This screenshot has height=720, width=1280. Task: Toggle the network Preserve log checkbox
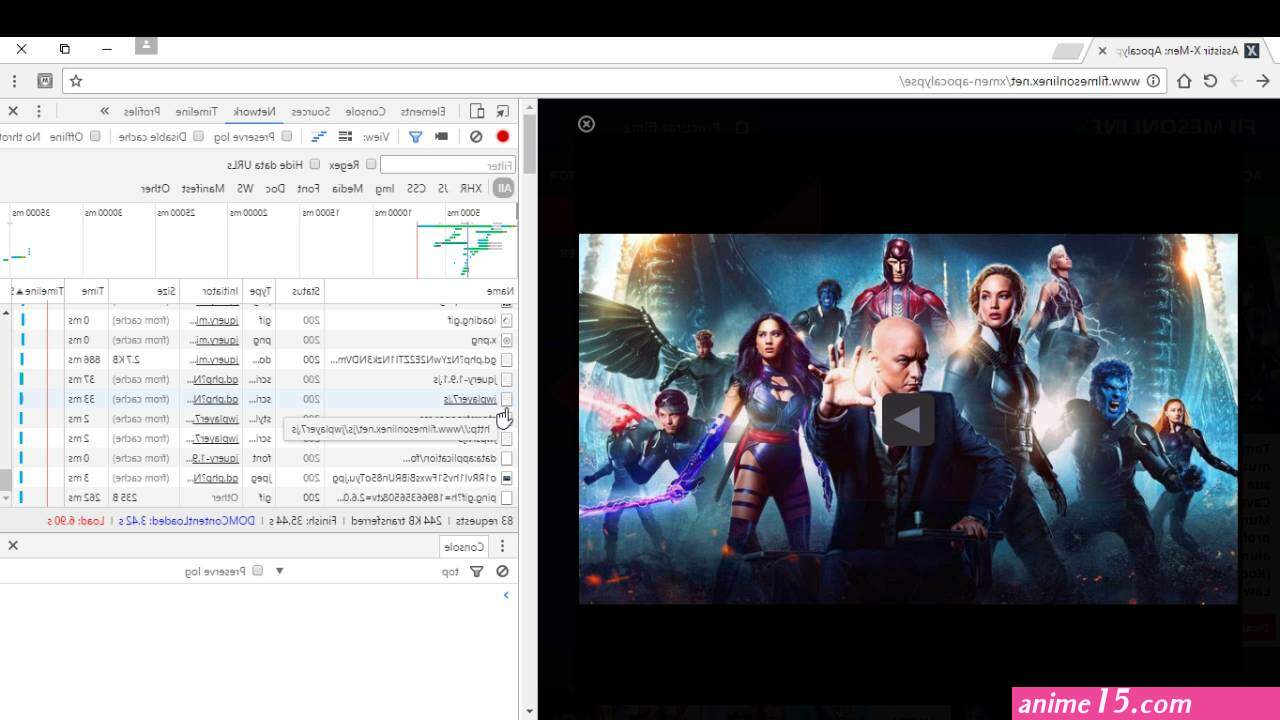286,136
